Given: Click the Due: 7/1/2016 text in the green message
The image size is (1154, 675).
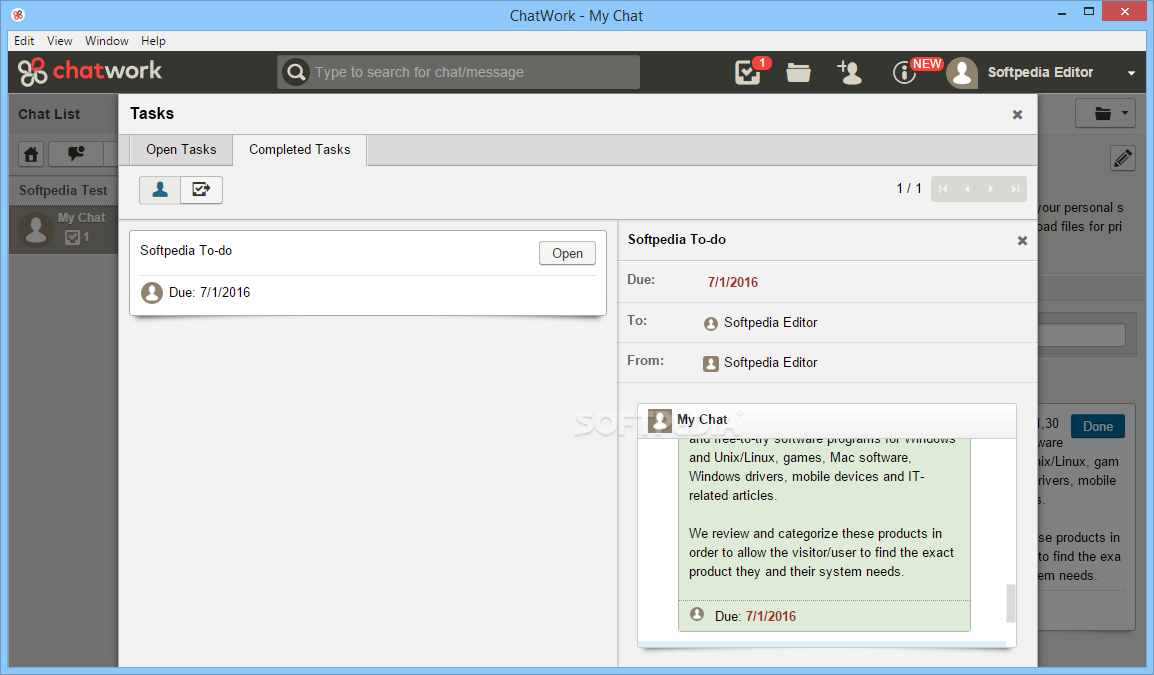Looking at the screenshot, I should [x=755, y=616].
